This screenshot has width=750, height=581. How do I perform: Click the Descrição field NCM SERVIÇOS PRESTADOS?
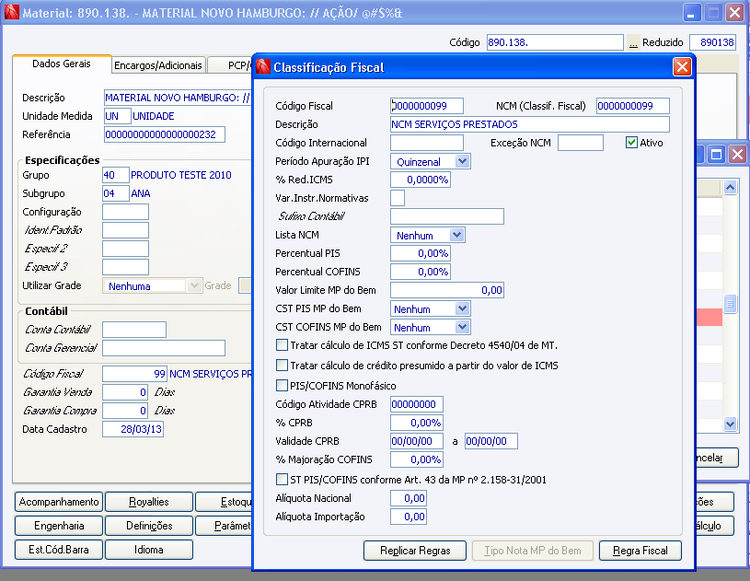point(530,124)
